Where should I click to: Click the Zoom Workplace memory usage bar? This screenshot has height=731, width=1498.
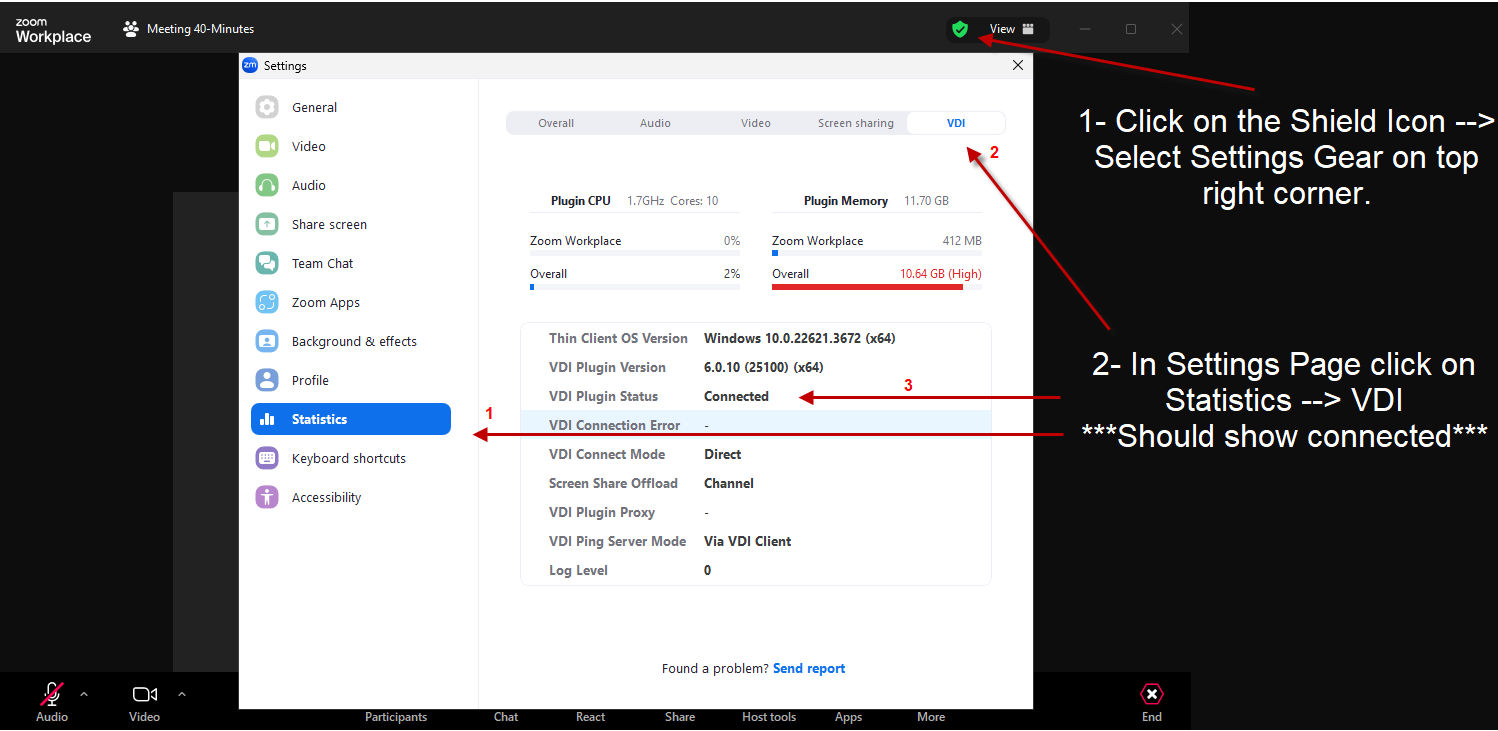coord(877,253)
